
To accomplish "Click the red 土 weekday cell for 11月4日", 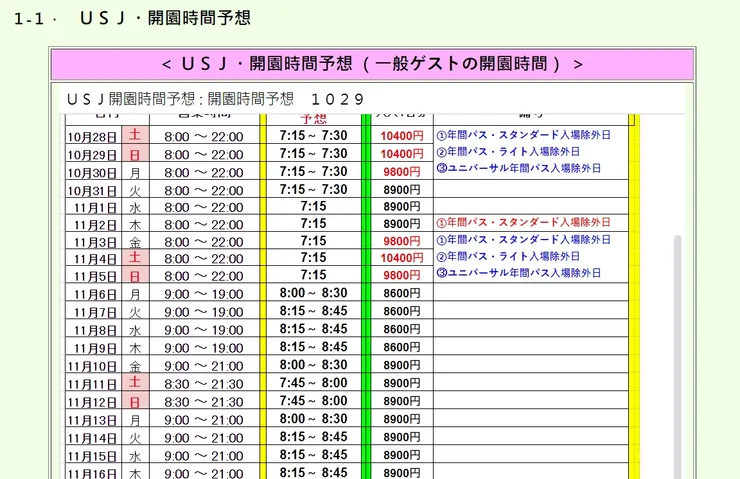I will point(135,258).
